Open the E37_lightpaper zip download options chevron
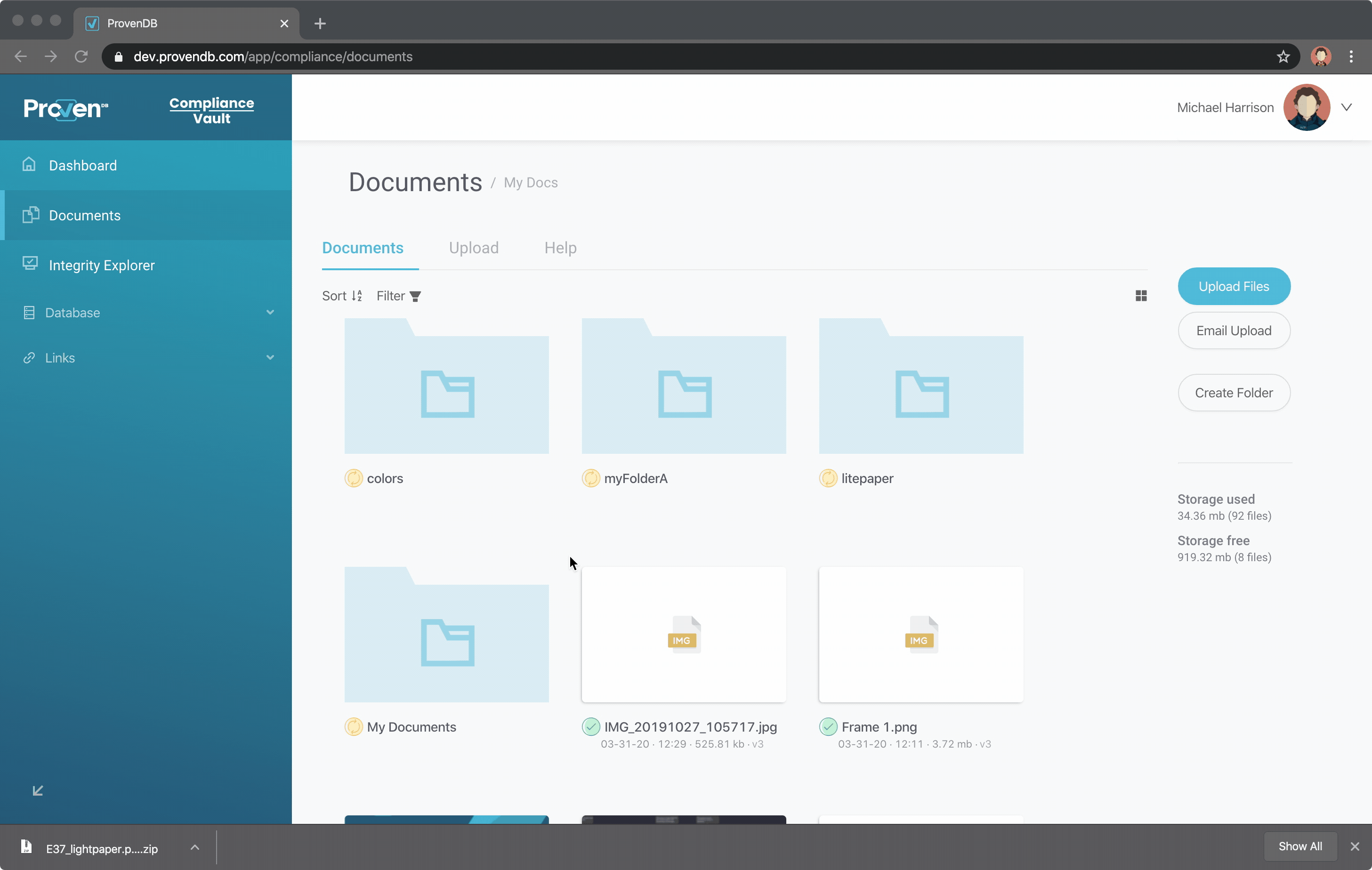1372x870 pixels. pos(195,847)
